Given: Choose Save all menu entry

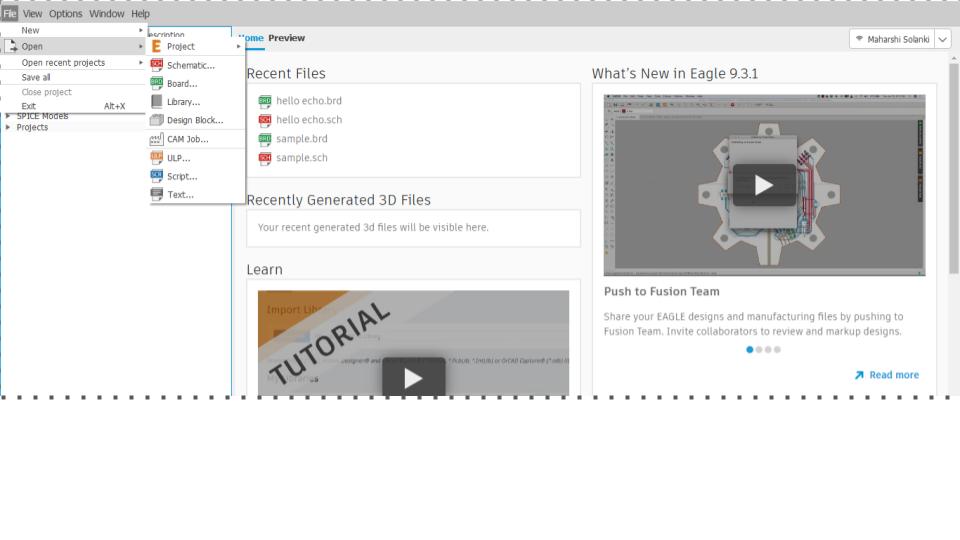Looking at the screenshot, I should point(73,77).
